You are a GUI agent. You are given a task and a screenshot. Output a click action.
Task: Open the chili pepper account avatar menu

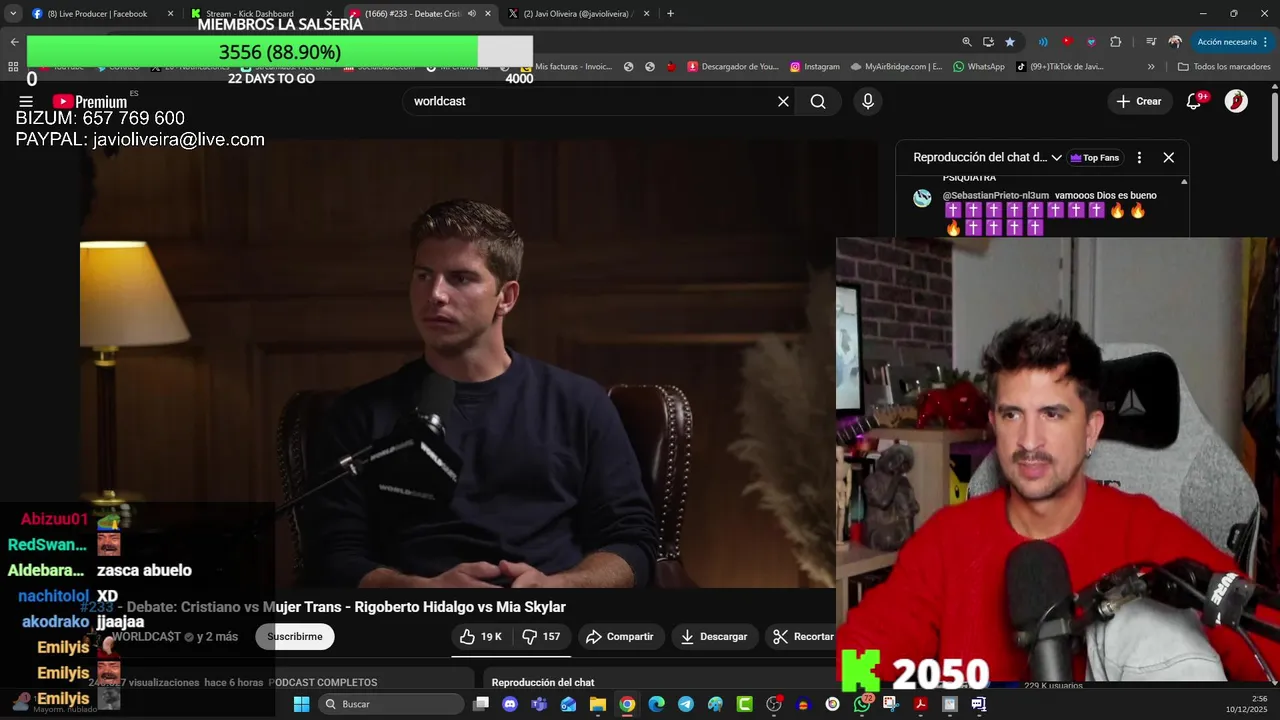click(1236, 101)
